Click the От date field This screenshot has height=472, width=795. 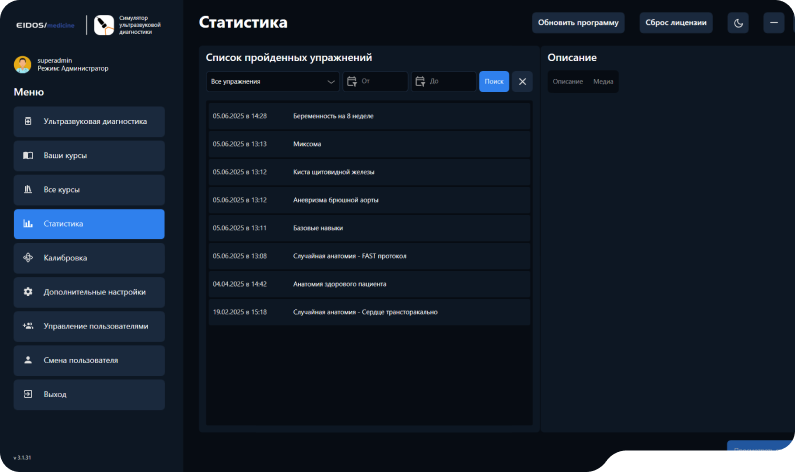[375, 82]
